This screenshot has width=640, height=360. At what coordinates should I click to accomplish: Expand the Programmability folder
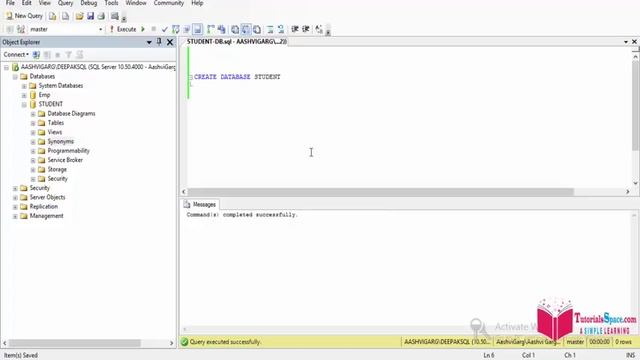coord(33,151)
